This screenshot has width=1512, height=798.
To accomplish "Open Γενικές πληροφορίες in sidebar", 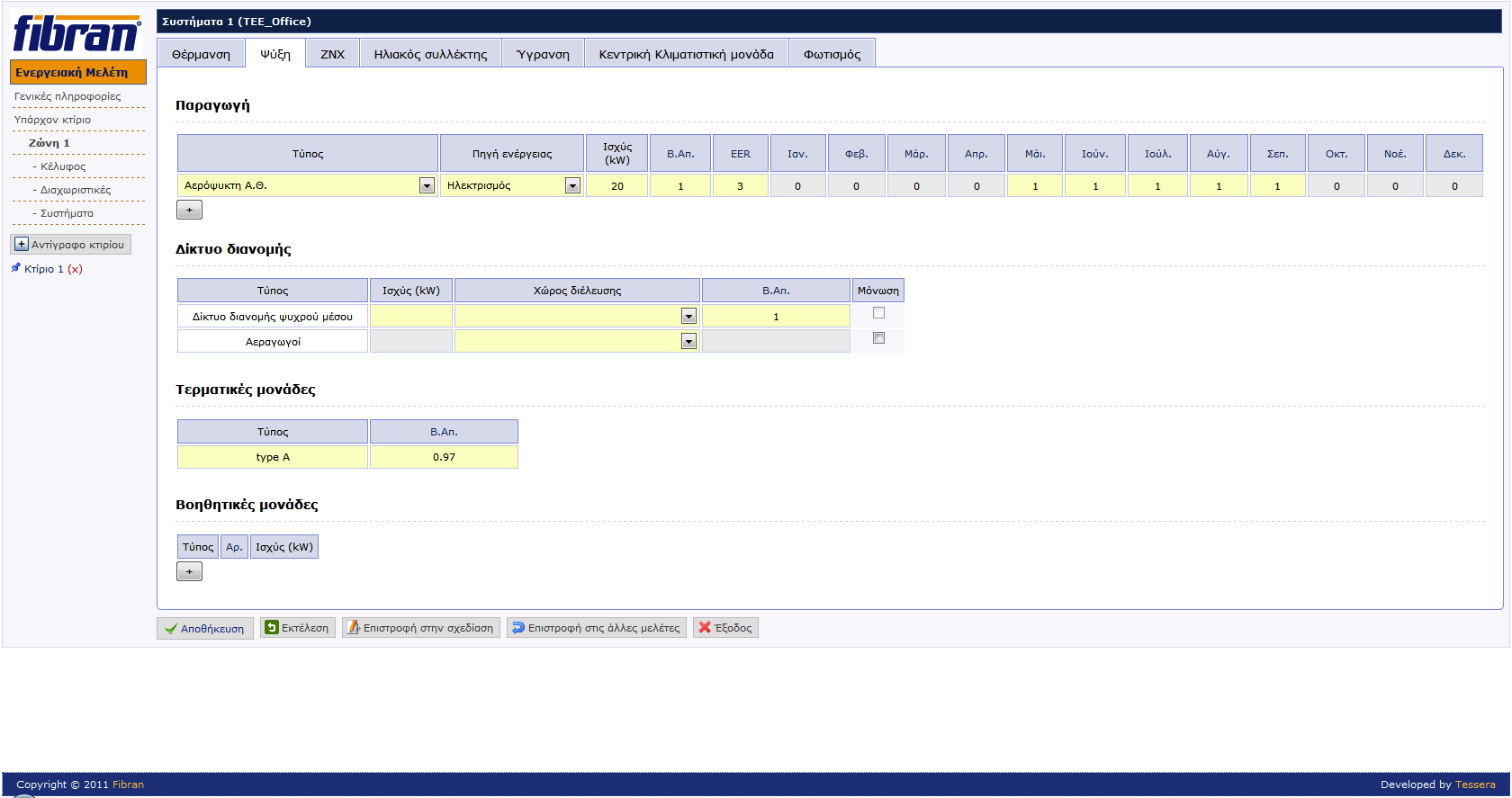I will (67, 96).
